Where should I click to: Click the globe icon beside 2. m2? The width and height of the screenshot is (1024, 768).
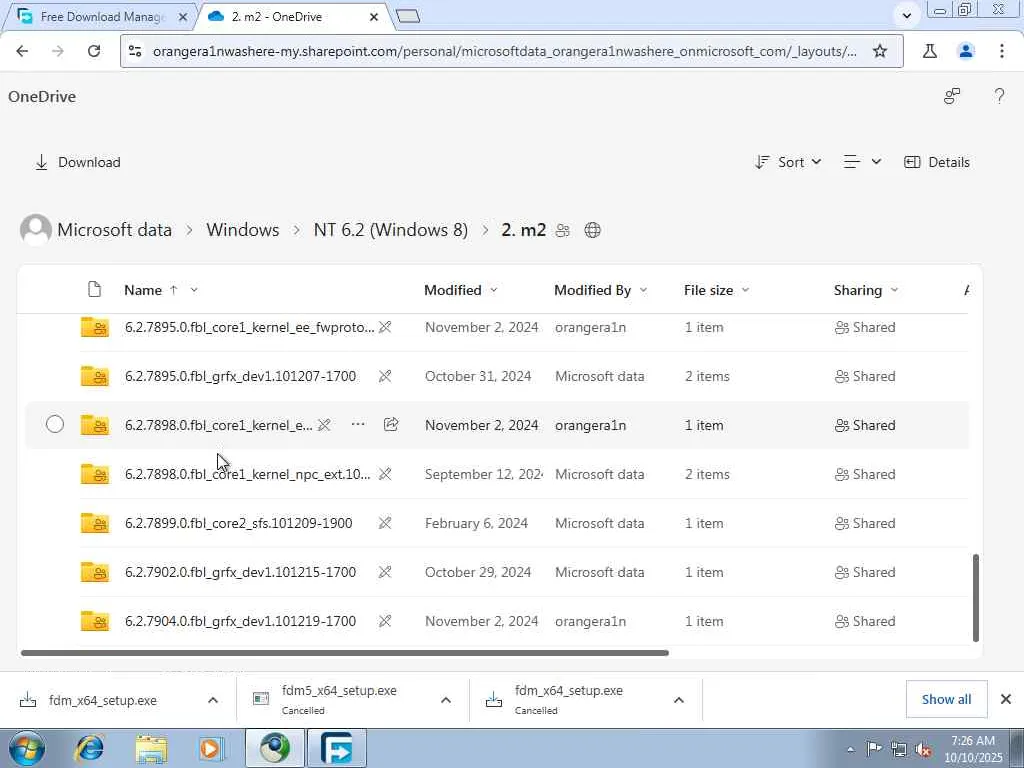coord(592,231)
